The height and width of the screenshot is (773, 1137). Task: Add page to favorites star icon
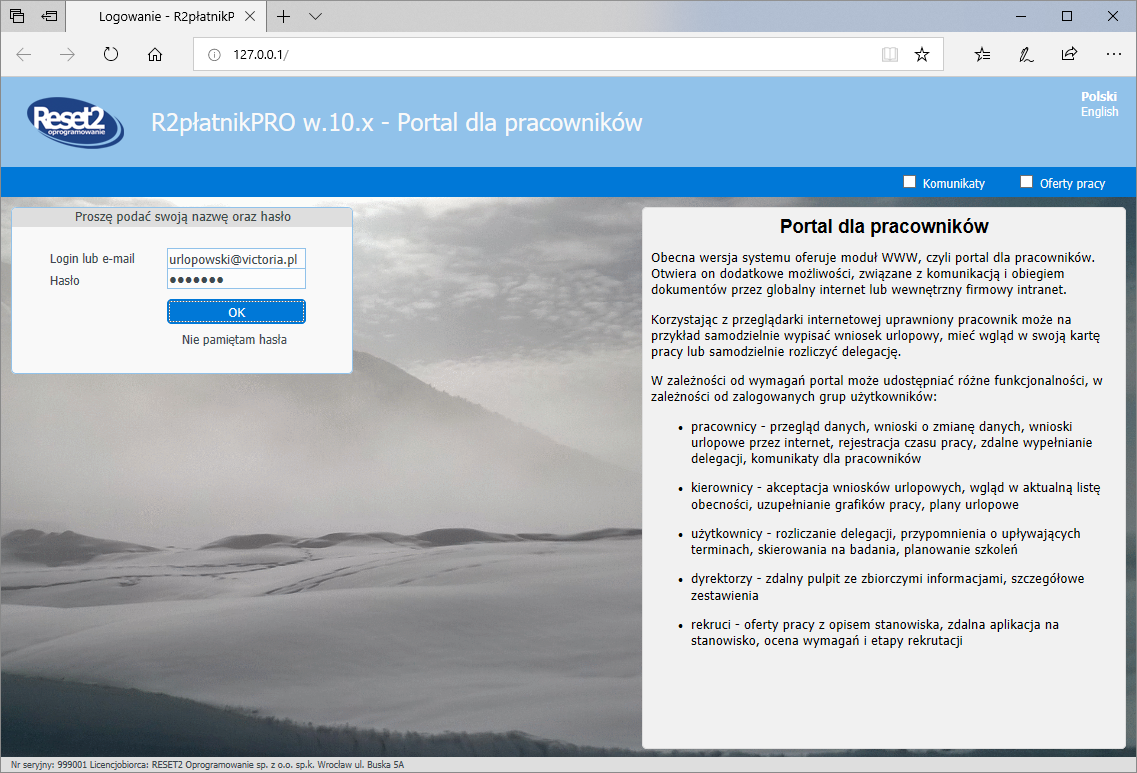[x=922, y=54]
